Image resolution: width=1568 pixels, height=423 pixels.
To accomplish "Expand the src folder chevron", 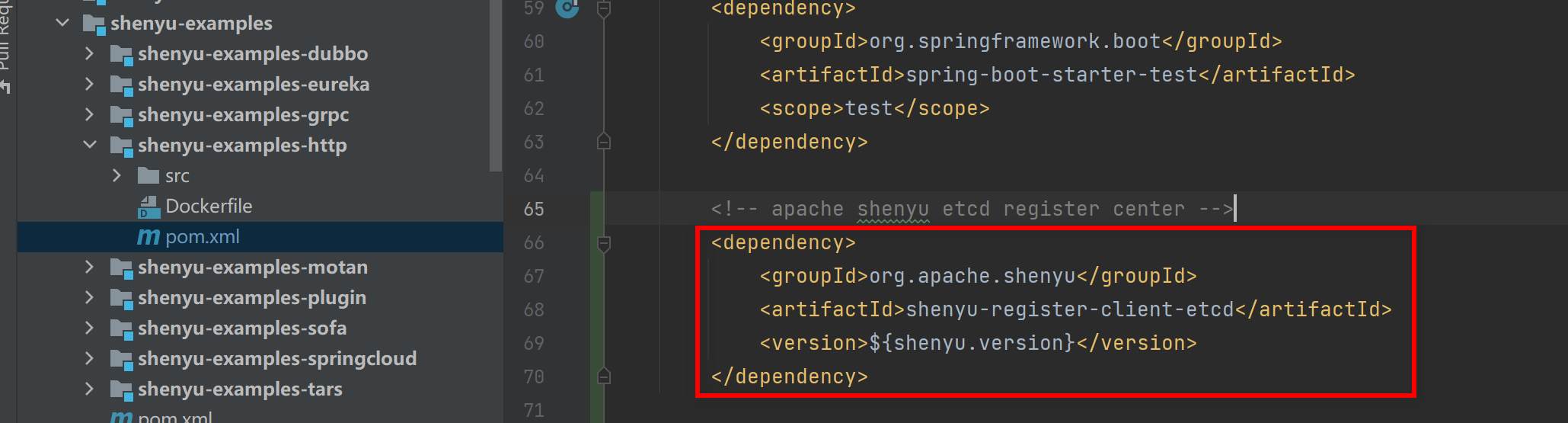I will 117,175.
